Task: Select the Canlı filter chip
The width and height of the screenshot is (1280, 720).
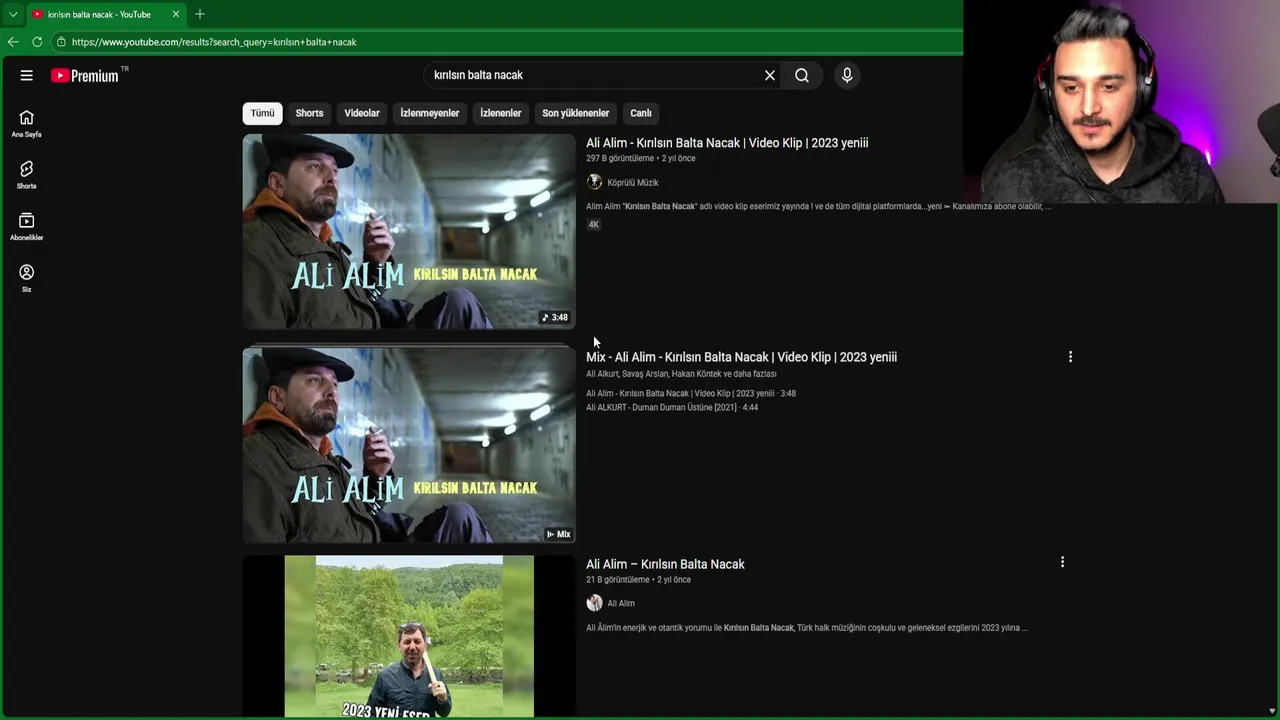Action: (x=641, y=113)
